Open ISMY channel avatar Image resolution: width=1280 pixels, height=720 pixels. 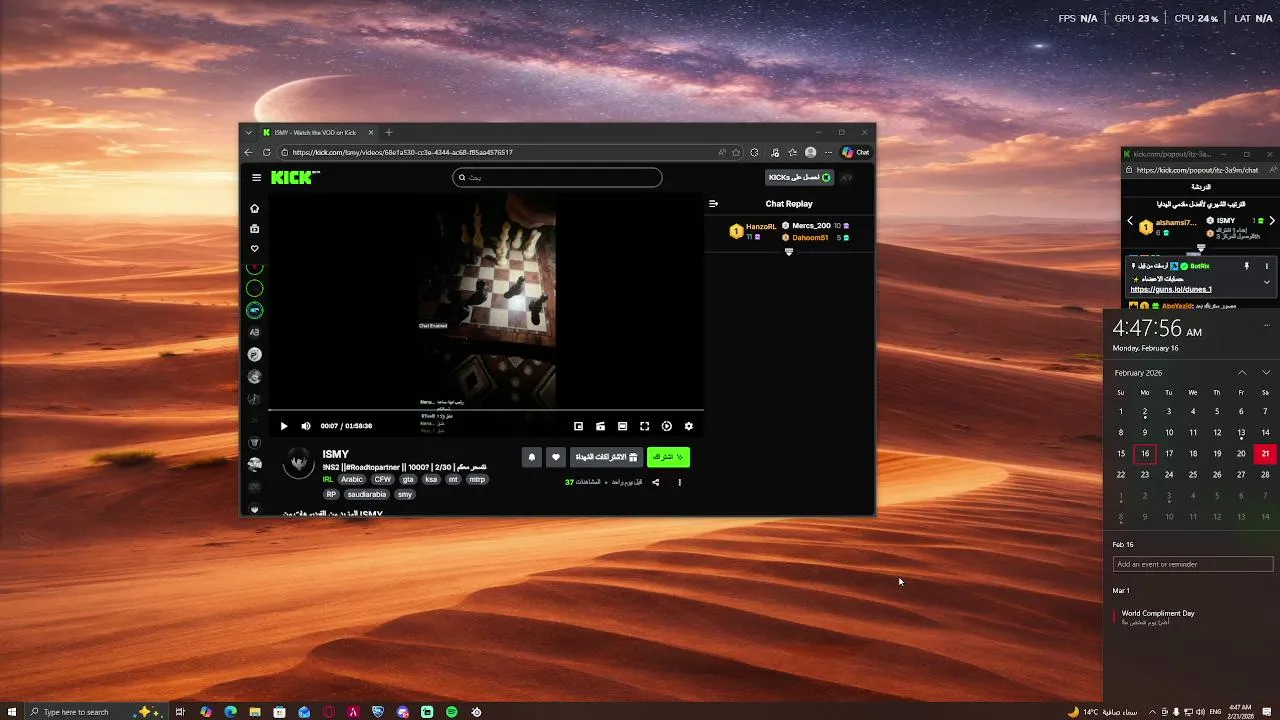298,463
